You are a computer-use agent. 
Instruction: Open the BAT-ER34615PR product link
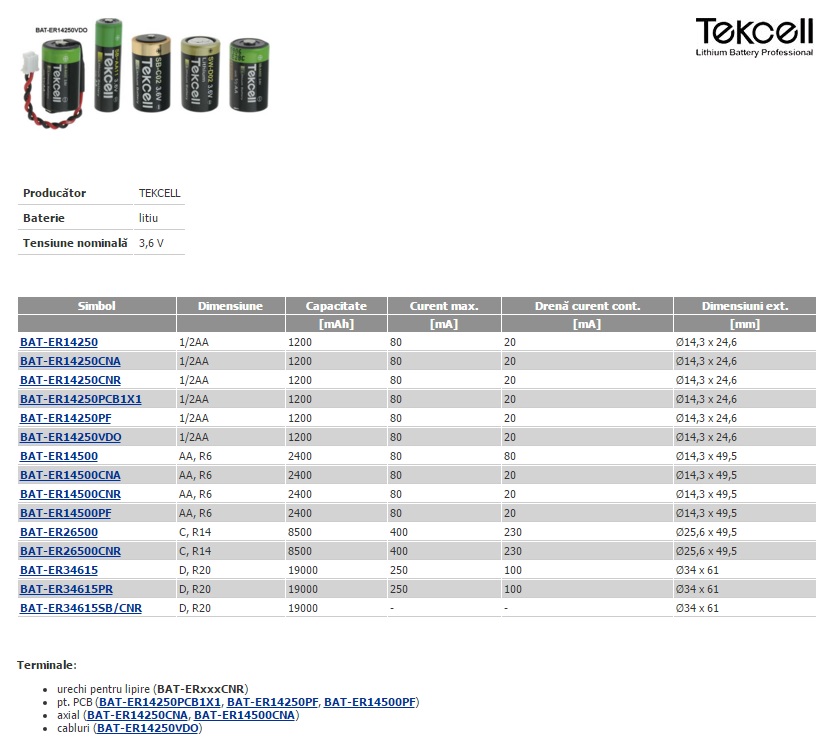(66, 589)
